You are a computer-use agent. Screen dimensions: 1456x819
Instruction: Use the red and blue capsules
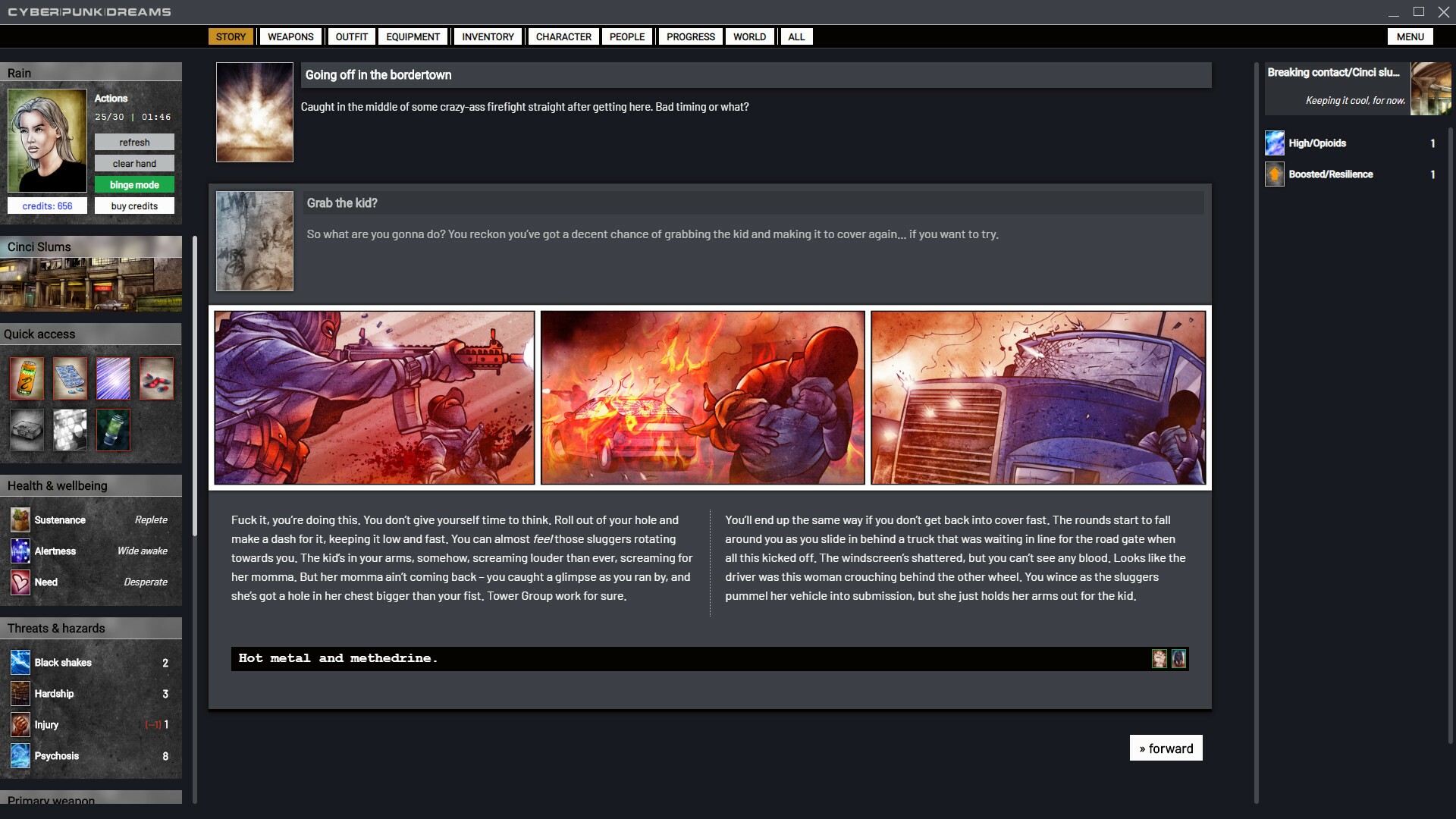point(156,378)
